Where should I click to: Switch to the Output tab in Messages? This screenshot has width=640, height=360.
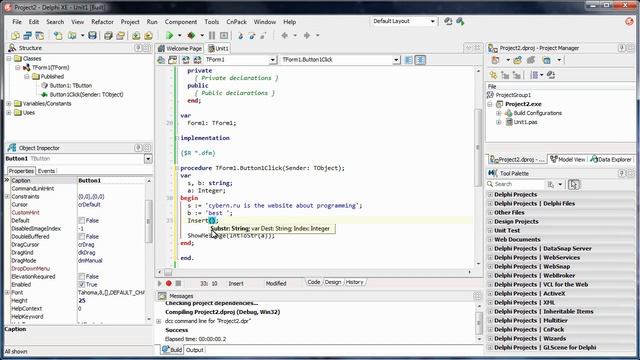click(x=195, y=350)
